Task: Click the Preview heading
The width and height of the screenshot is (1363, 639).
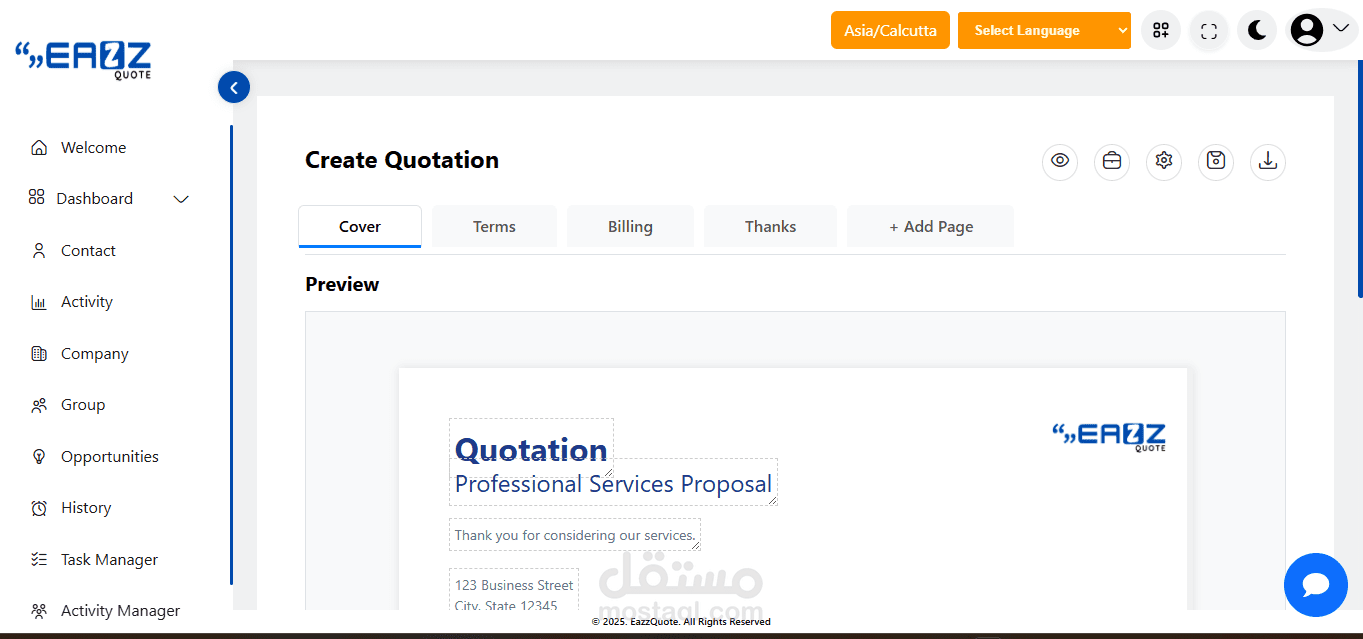Action: [x=342, y=284]
